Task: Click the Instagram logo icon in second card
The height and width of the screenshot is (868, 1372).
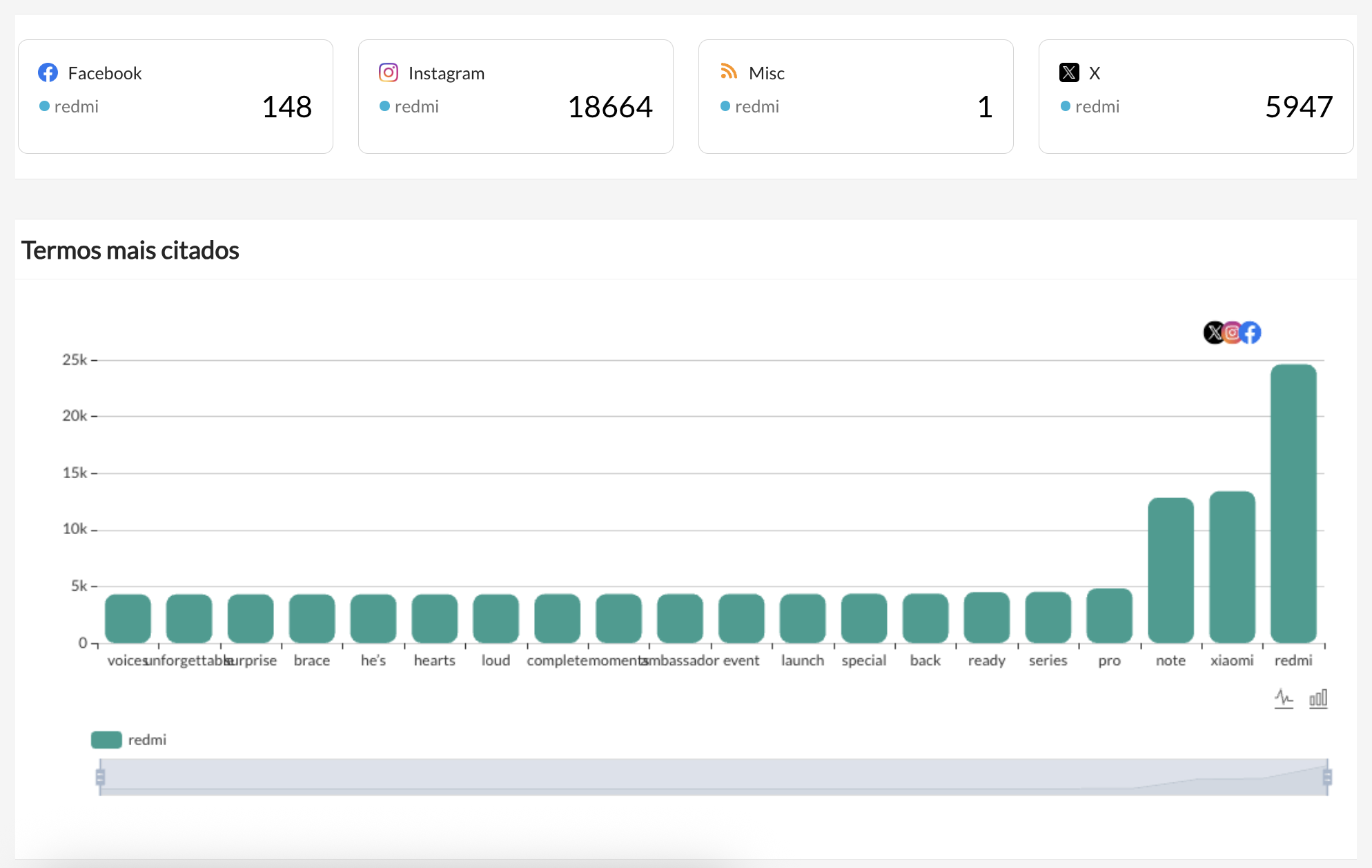Action: [x=389, y=72]
